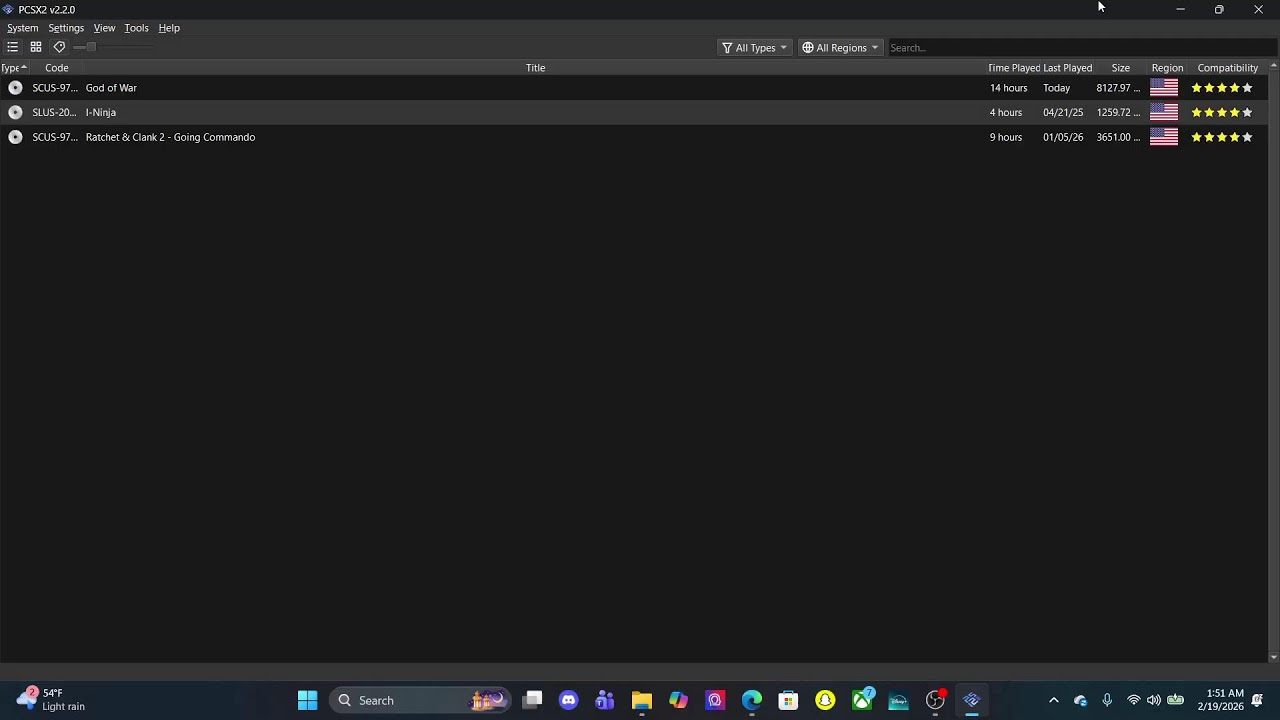The width and height of the screenshot is (1280, 720).
Task: Open Task View from the taskbar
Action: point(533,700)
